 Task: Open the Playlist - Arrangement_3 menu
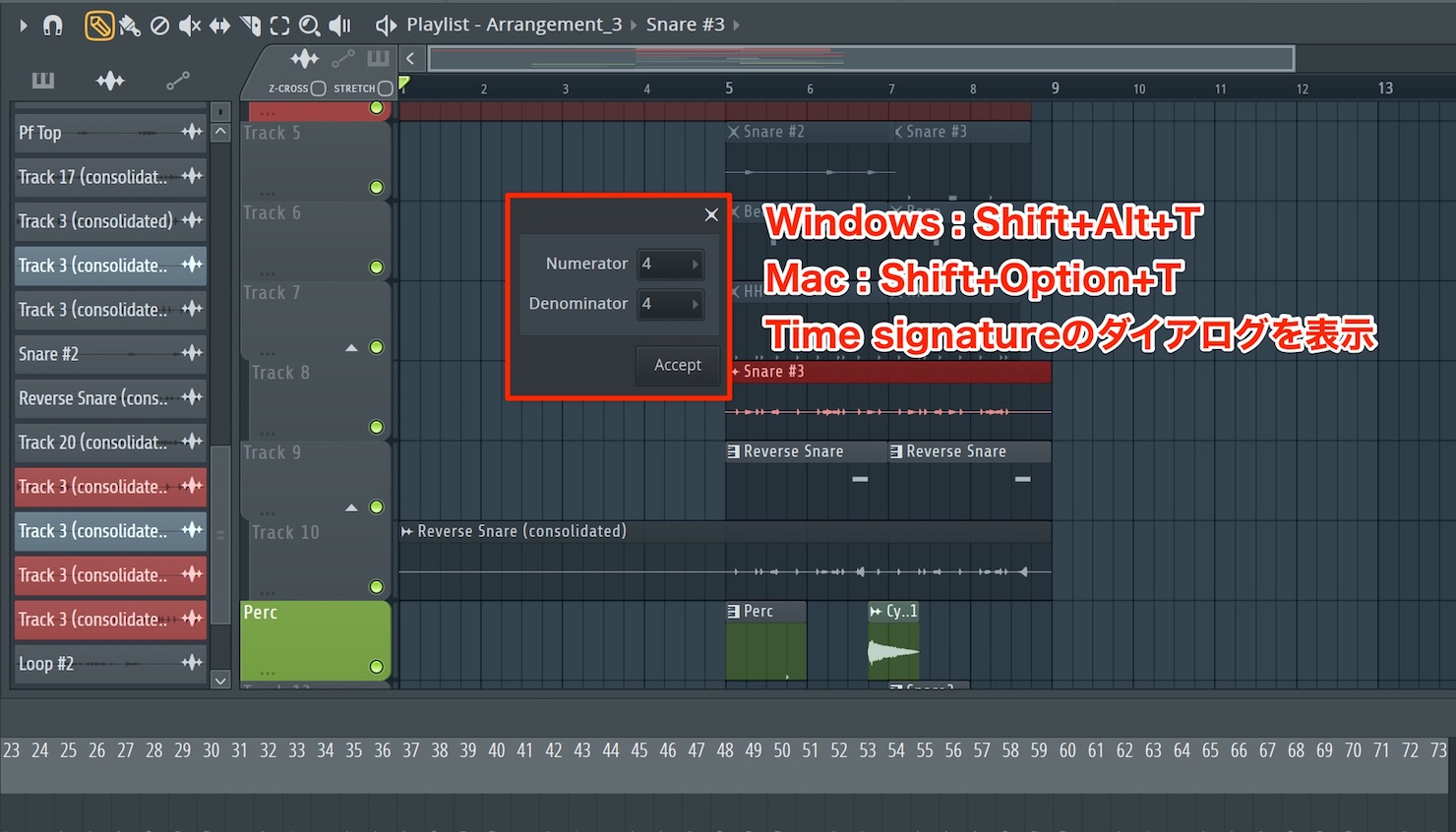[x=514, y=25]
